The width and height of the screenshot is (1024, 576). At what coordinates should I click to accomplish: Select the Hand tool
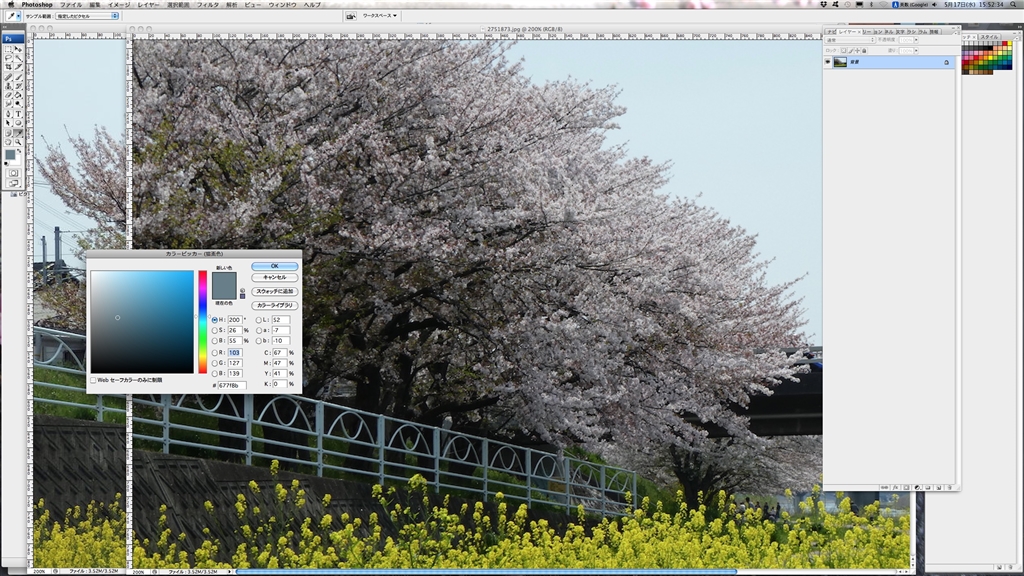pos(8,142)
